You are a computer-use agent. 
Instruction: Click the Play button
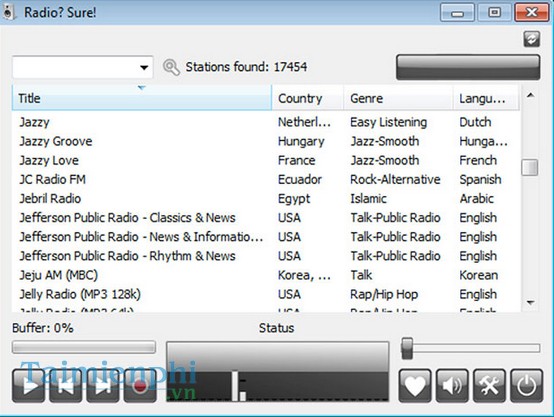(28, 386)
